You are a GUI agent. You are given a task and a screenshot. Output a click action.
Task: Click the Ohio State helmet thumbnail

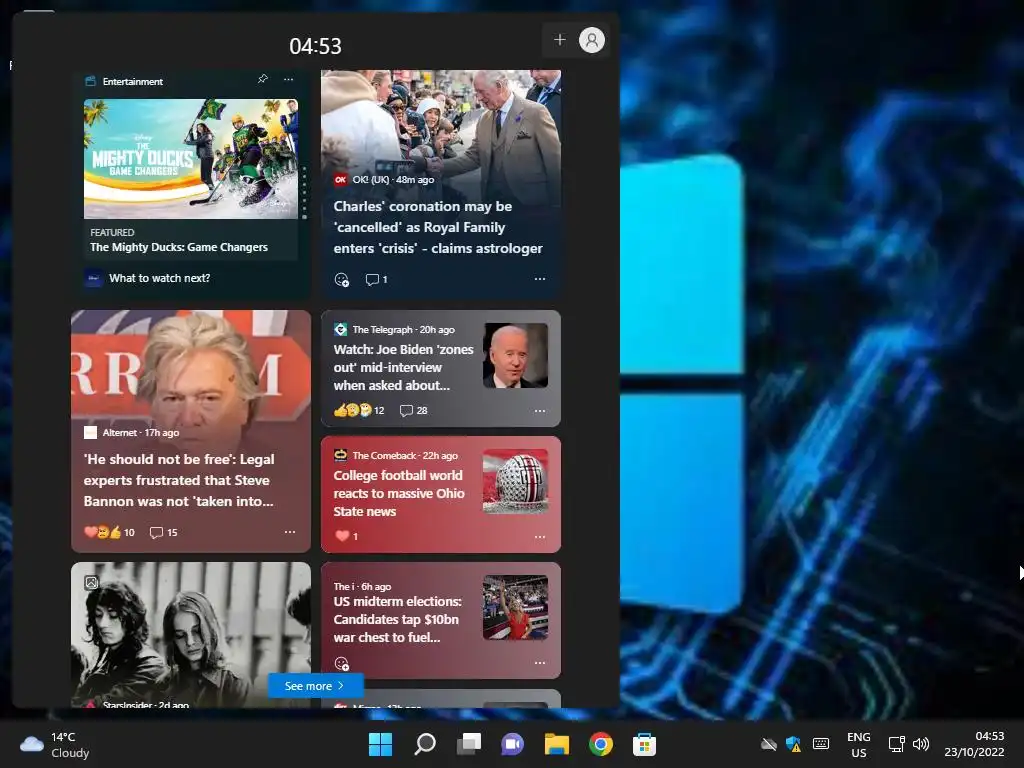click(515, 481)
